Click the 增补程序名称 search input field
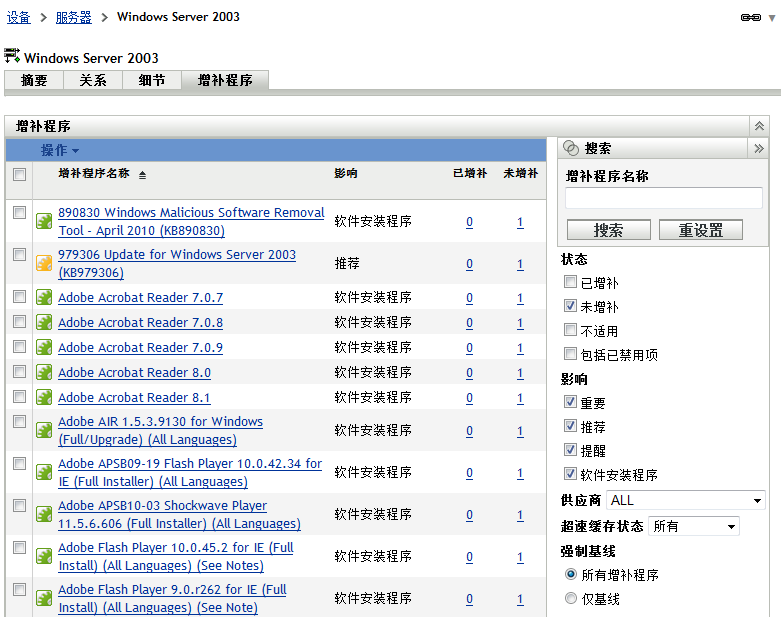The height and width of the screenshot is (617, 781). pos(663,198)
